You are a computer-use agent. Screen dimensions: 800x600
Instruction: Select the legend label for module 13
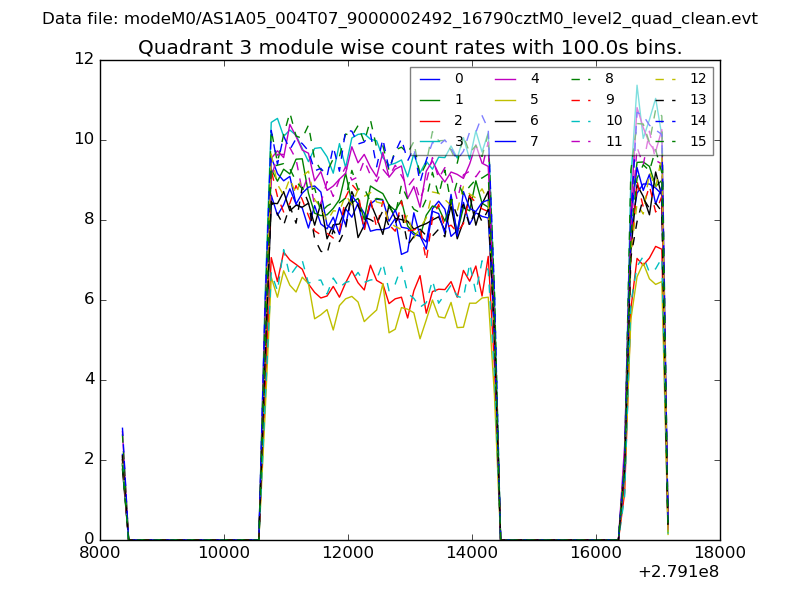698,99
